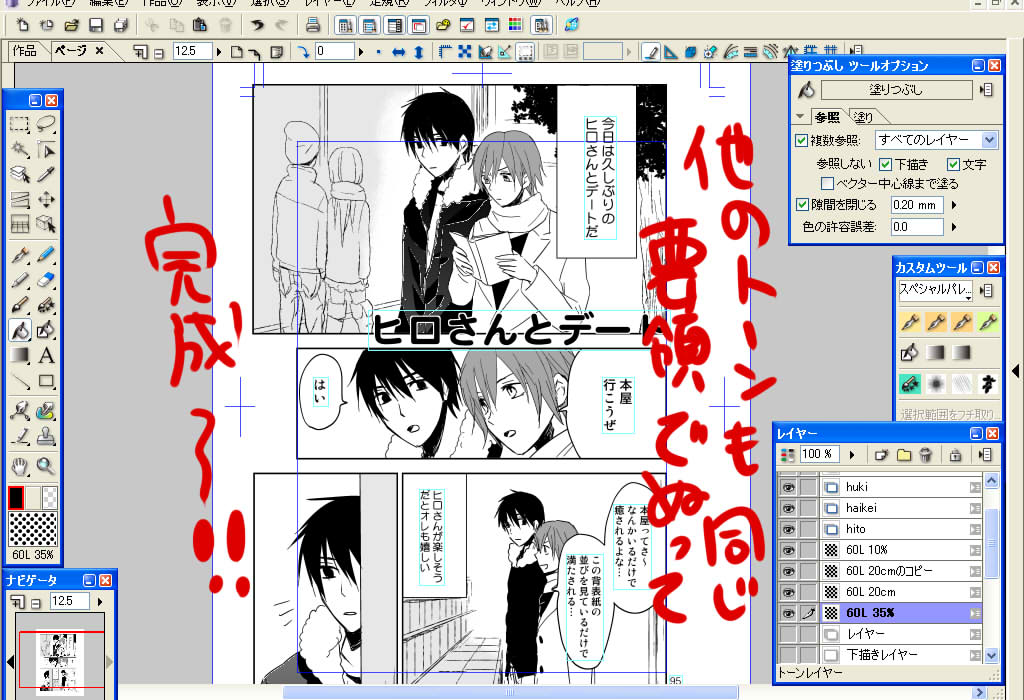Select the magic wand tool
1024x700 pixels.
pyautogui.click(x=20, y=150)
